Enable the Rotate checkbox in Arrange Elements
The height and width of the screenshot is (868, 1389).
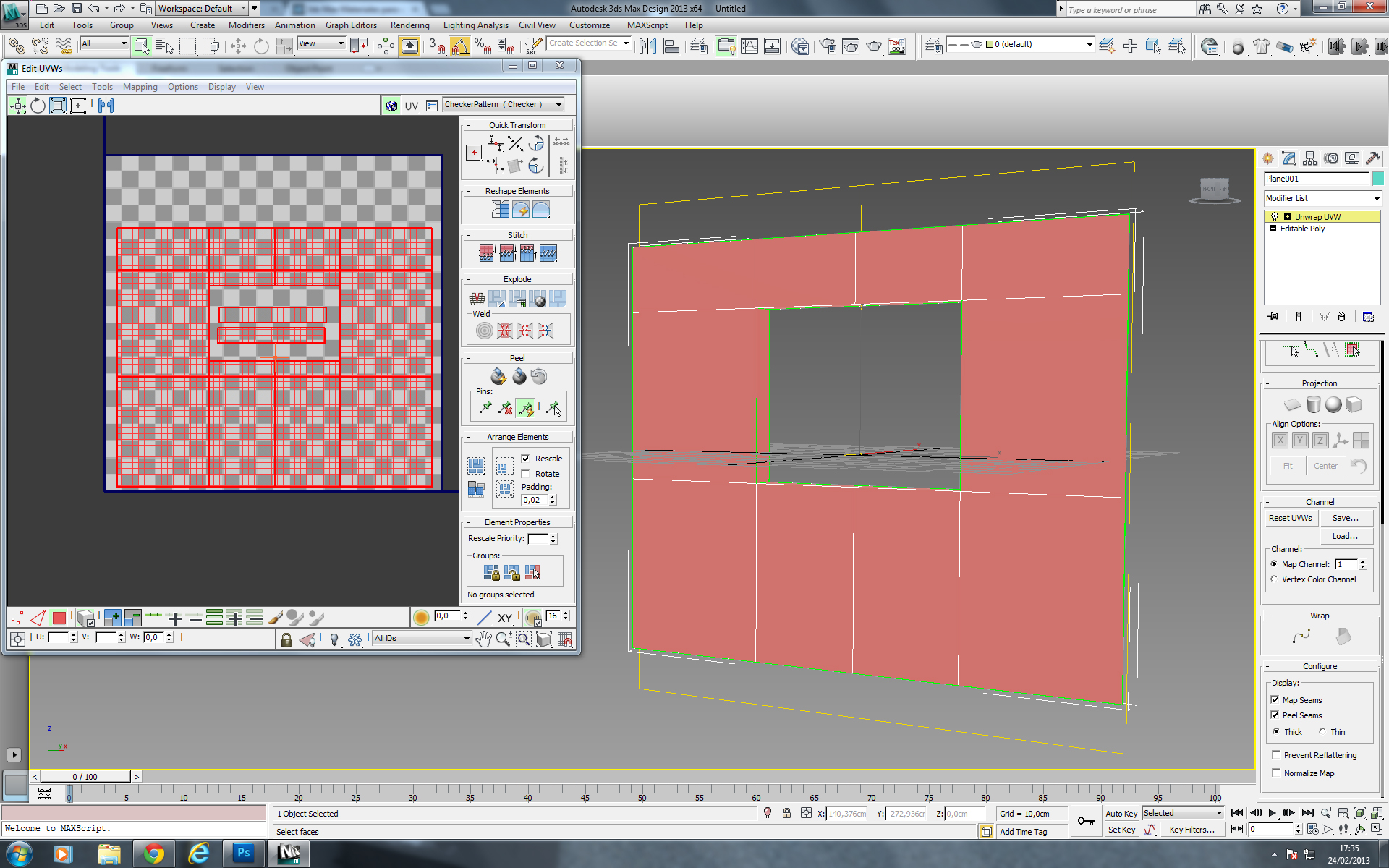[x=526, y=474]
